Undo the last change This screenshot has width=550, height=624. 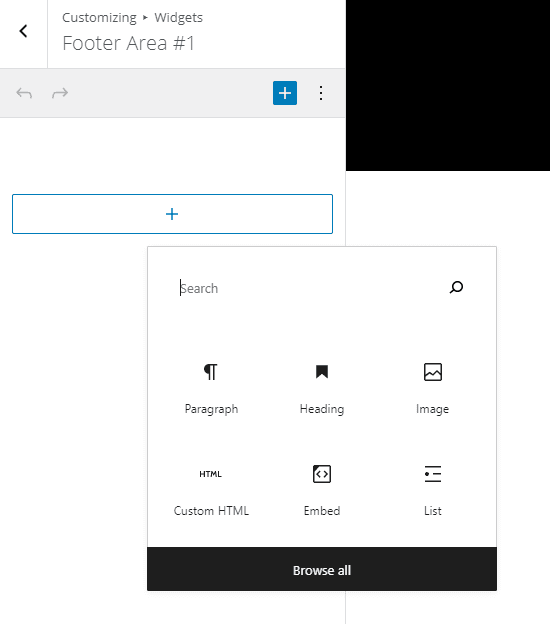(24, 93)
